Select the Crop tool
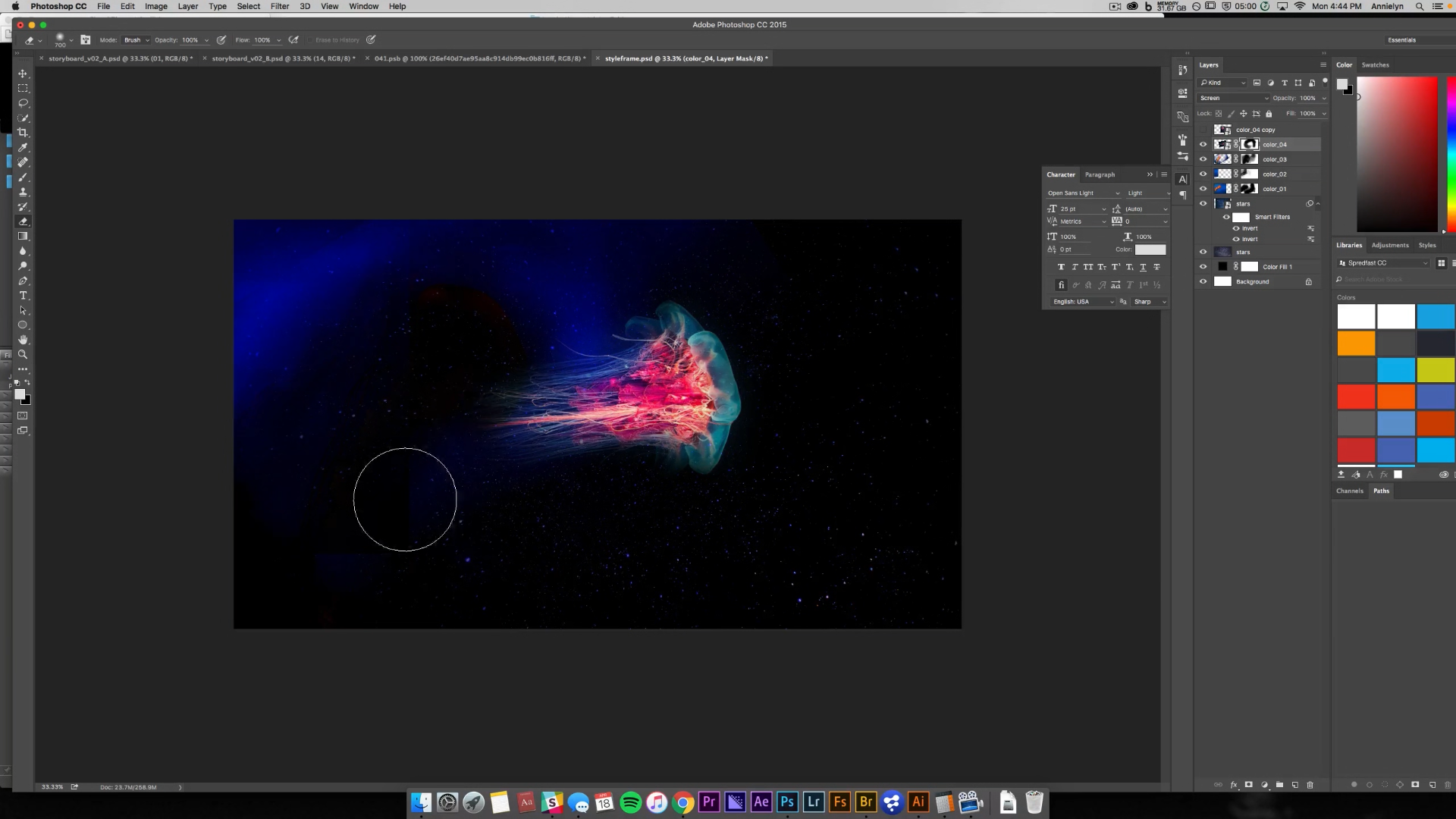Screen dimensions: 1456x819 tap(23, 133)
